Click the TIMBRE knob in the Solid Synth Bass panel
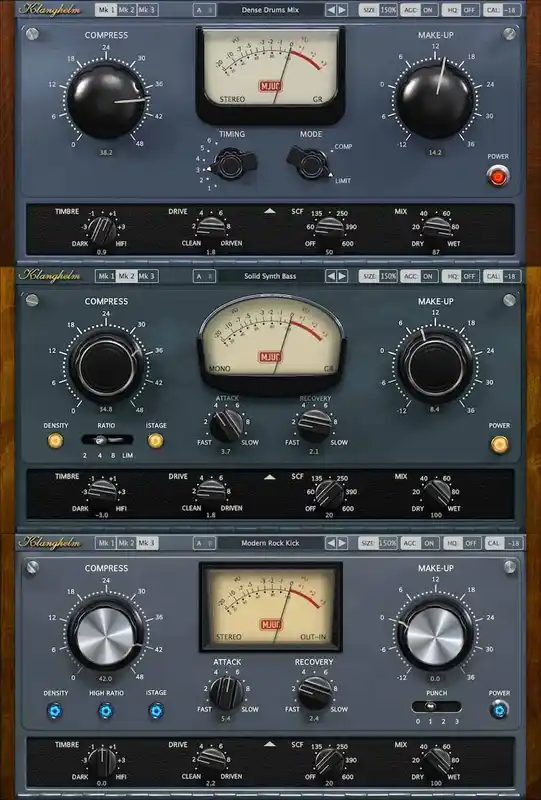This screenshot has height=800, width=541. tap(102, 495)
